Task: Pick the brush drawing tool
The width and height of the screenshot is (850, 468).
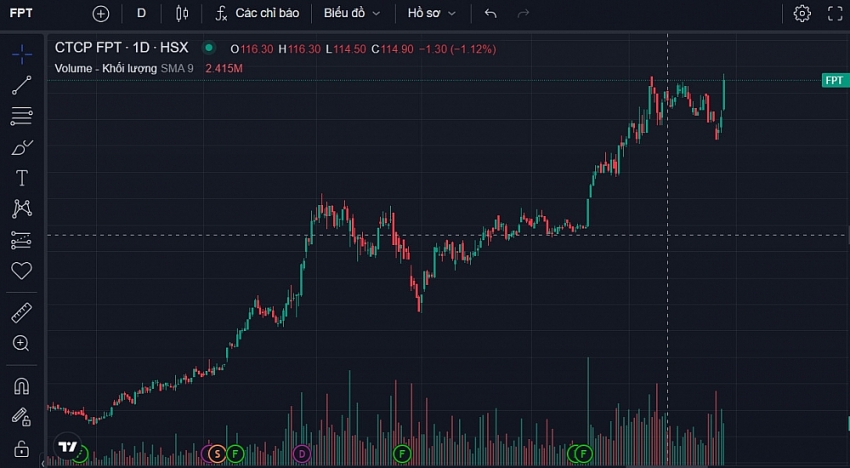Action: pos(21,148)
